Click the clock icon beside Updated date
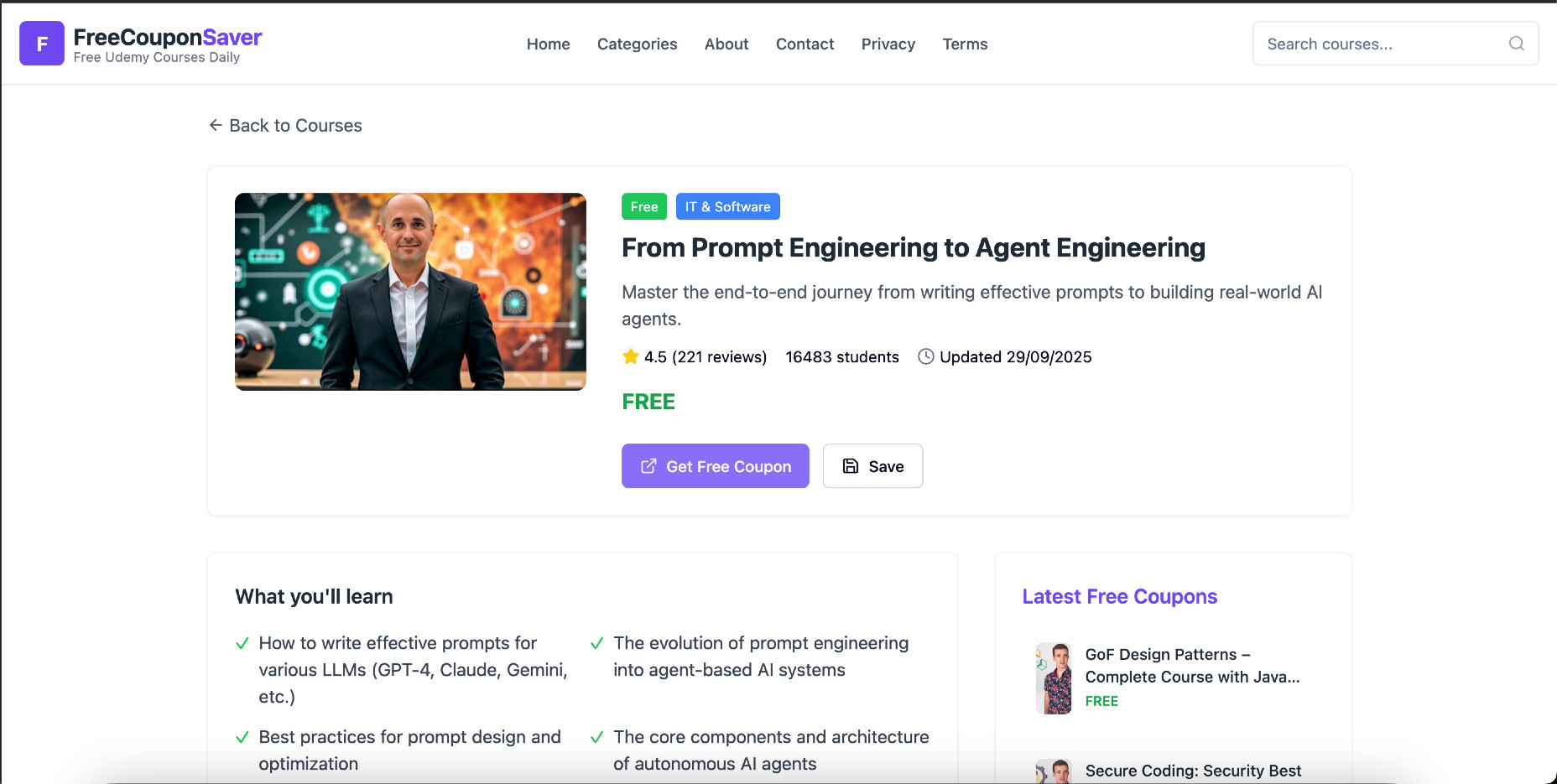Image resolution: width=1557 pixels, height=784 pixels. pyautogui.click(x=925, y=356)
